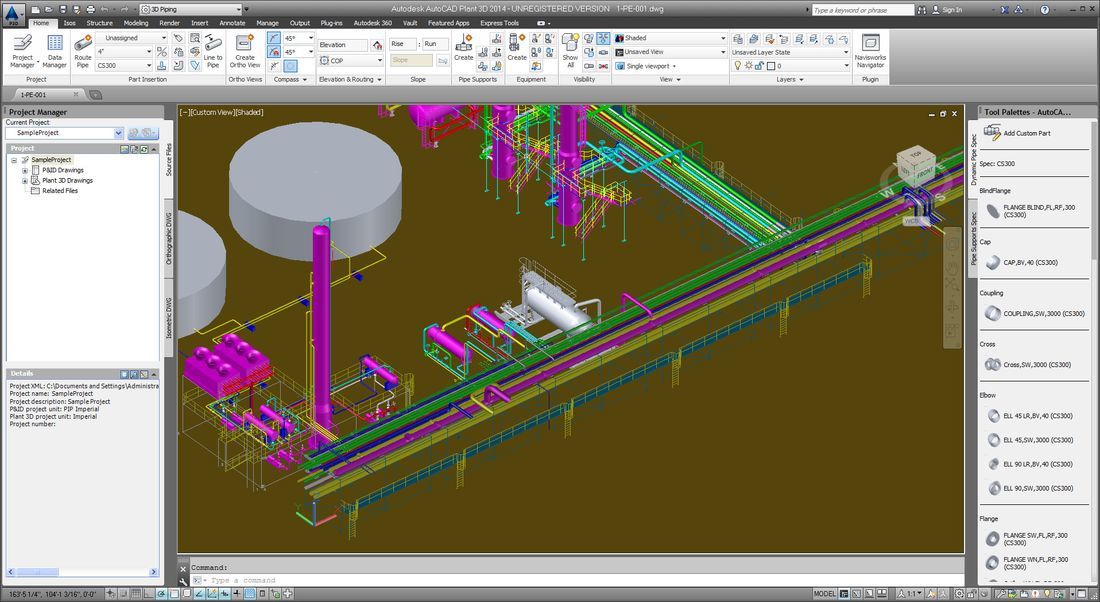Toggle the highlighted visibility button beside Show All
Image resolution: width=1100 pixels, height=602 pixels.
pyautogui.click(x=603, y=39)
